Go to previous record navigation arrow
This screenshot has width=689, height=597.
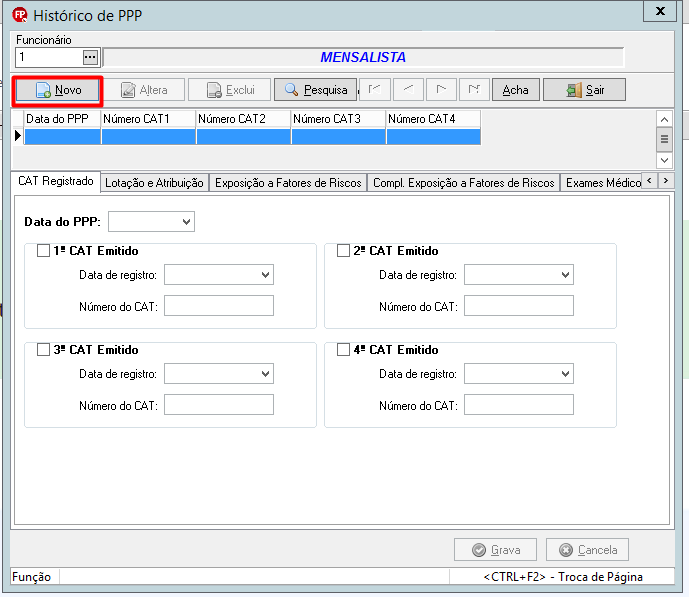(408, 90)
